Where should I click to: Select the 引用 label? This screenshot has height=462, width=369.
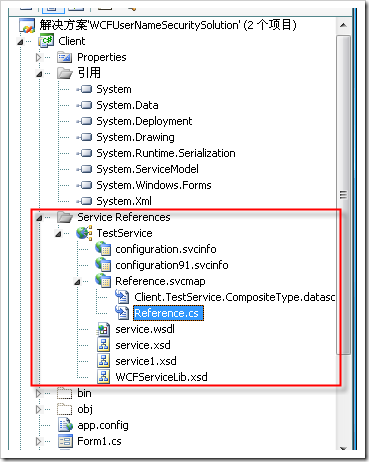pyautogui.click(x=89, y=73)
